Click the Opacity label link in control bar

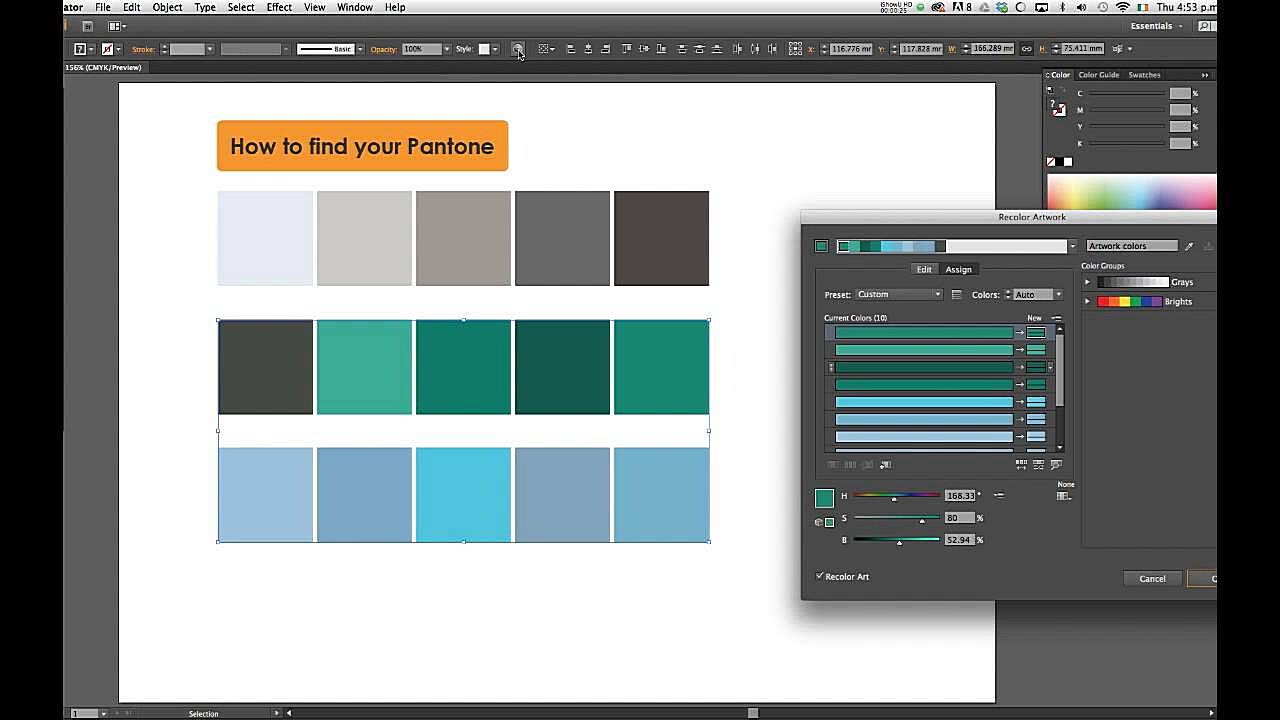point(384,49)
